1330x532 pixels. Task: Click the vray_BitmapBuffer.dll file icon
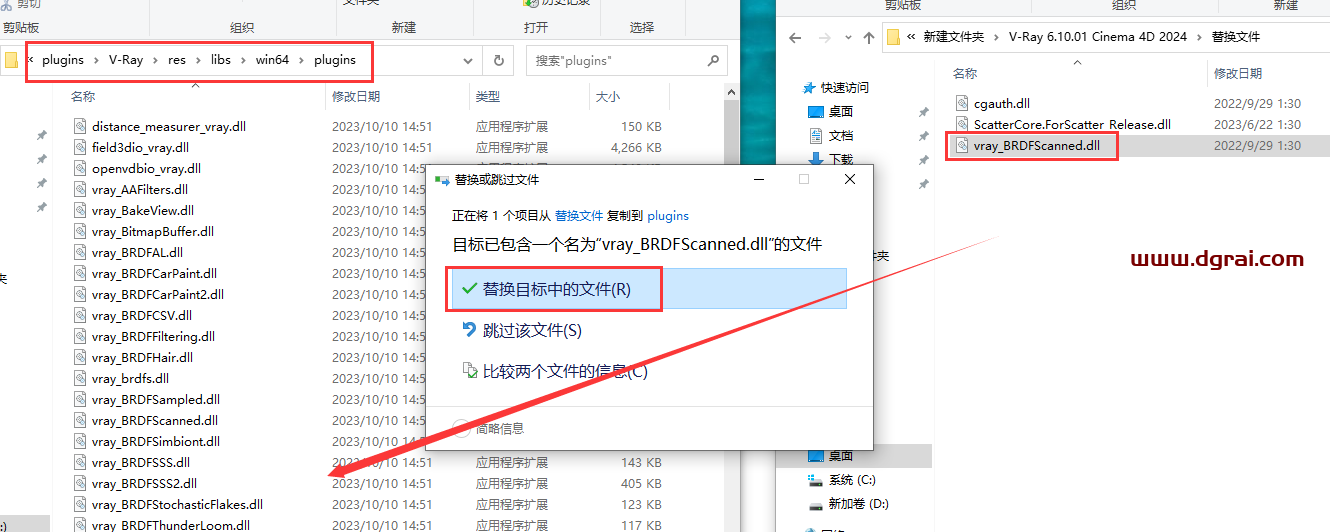[x=80, y=232]
